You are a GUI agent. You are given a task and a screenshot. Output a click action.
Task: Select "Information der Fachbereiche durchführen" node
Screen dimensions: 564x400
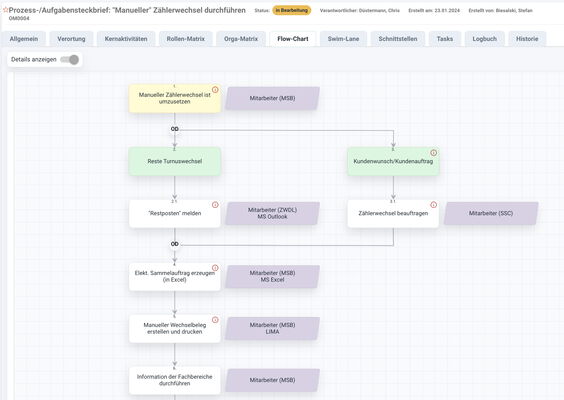click(x=175, y=380)
